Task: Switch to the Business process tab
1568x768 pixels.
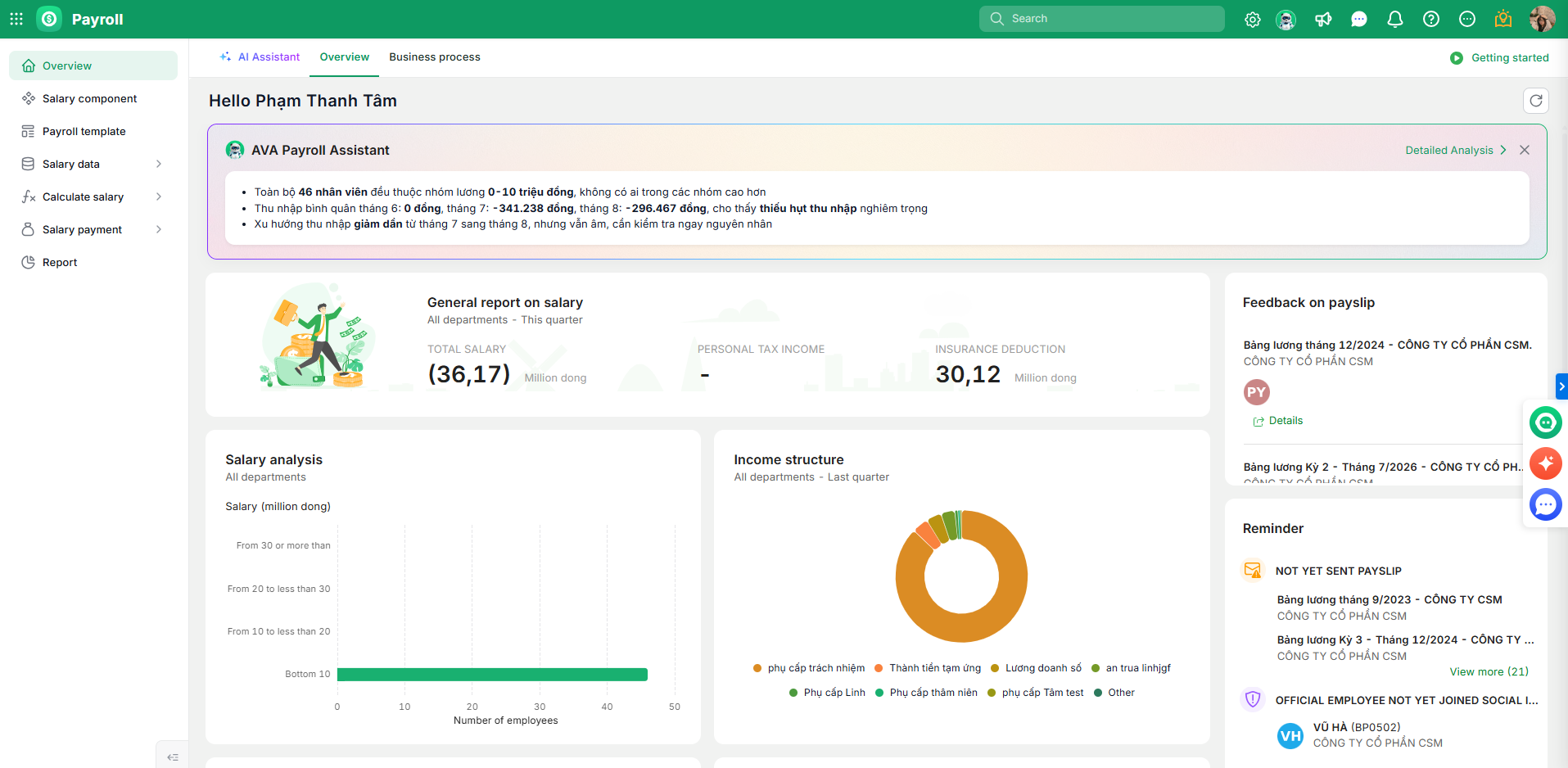Action: tap(435, 57)
